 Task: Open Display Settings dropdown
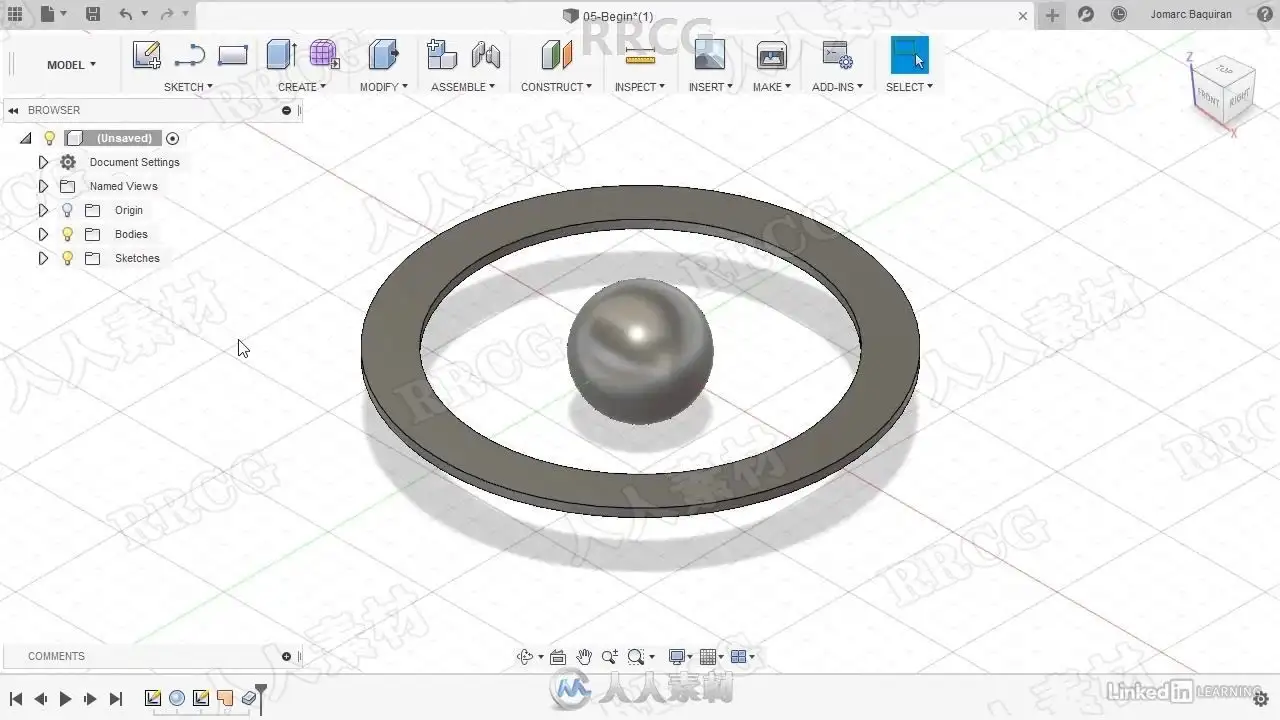click(679, 657)
